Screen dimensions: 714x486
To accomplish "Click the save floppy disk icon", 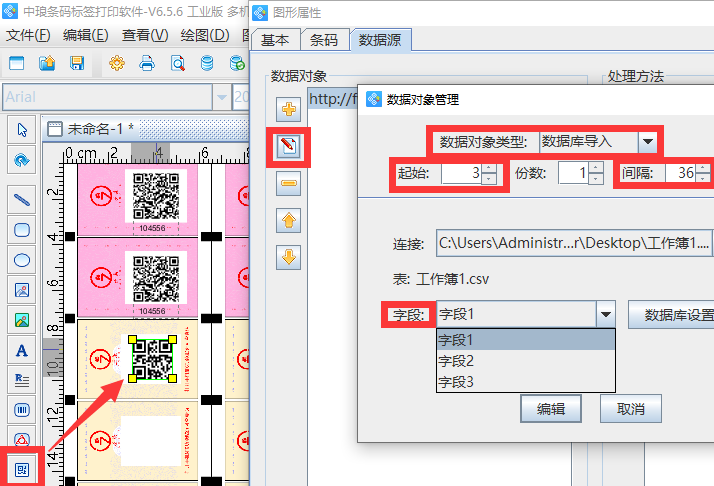I will tap(77, 63).
